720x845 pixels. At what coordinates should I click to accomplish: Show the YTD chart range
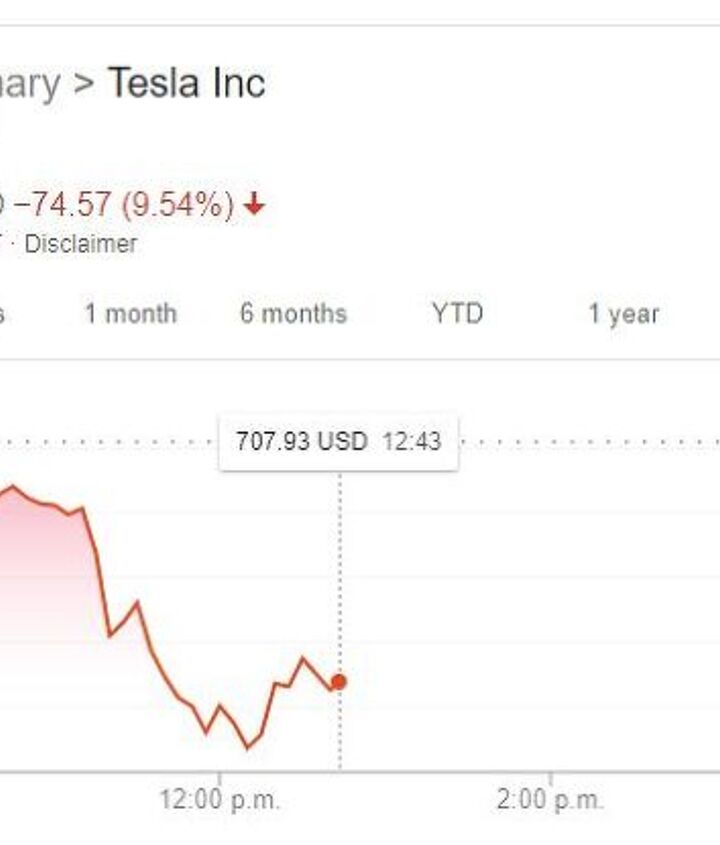click(x=457, y=314)
